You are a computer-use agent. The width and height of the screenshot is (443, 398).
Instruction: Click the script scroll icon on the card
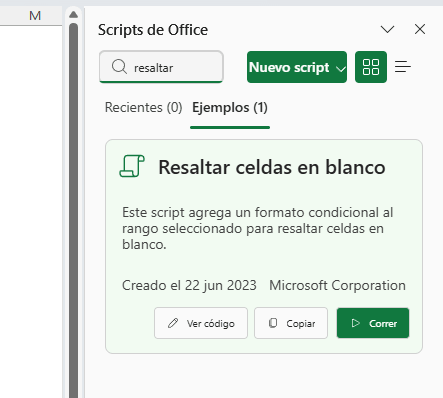[132, 166]
